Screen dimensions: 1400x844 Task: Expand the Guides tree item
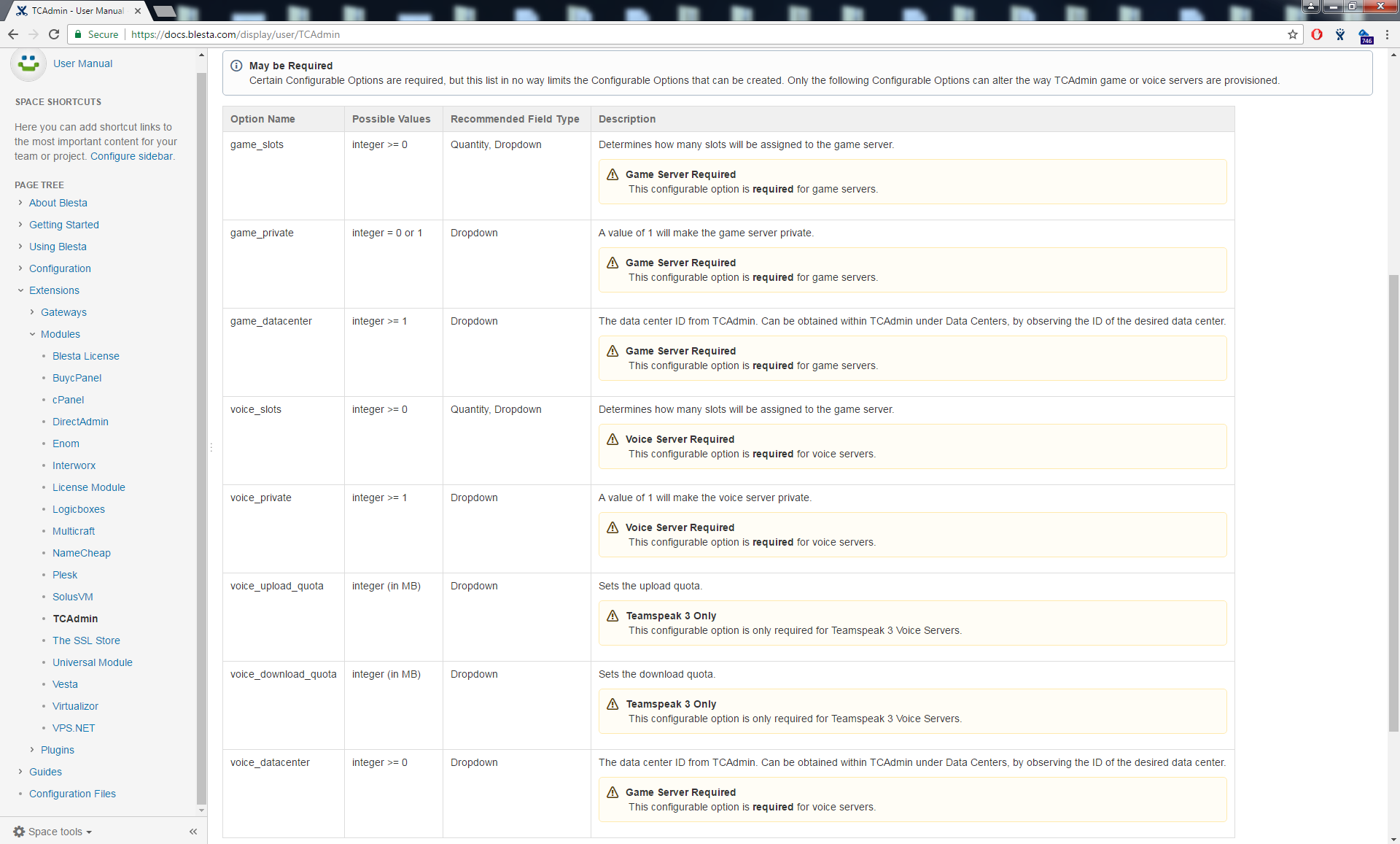20,772
